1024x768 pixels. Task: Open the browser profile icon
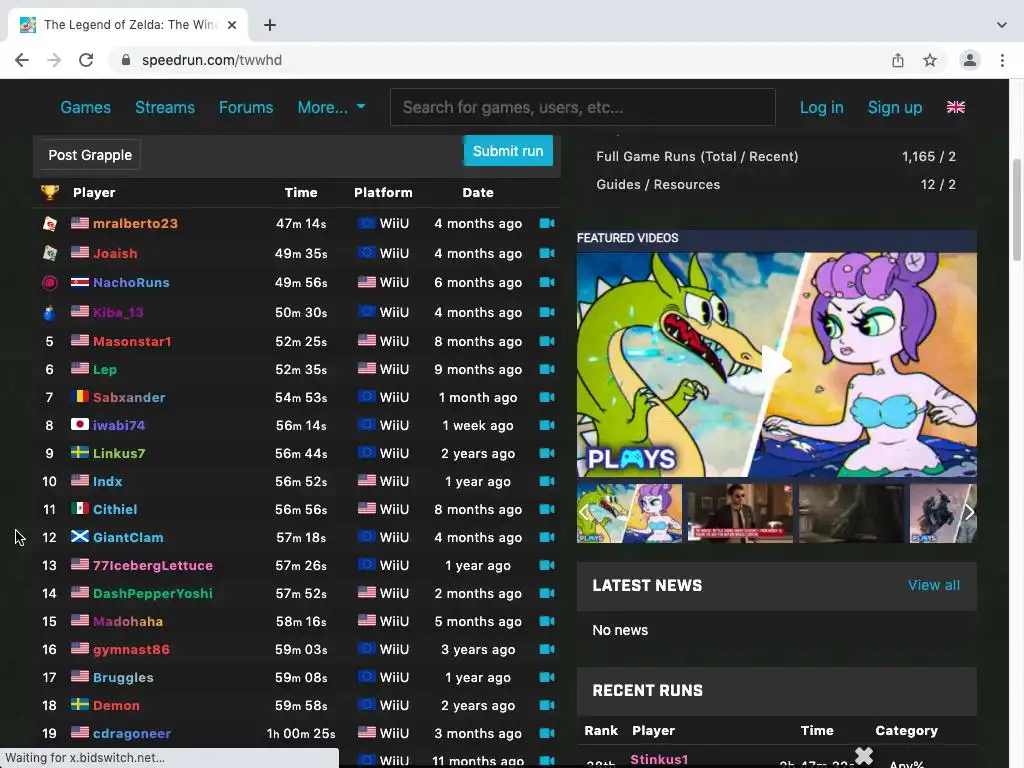pos(969,61)
